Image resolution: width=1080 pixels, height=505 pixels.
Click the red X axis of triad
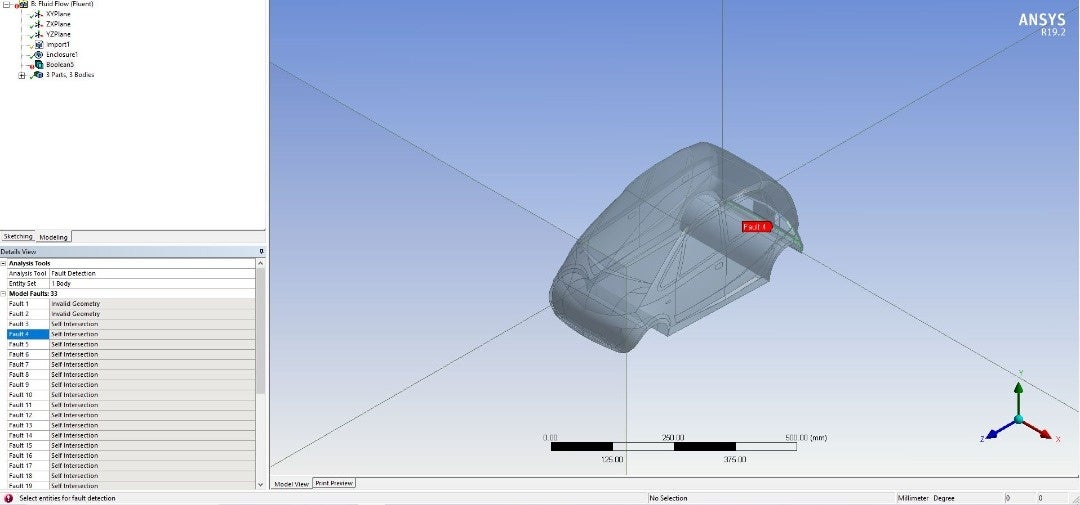coord(1039,429)
